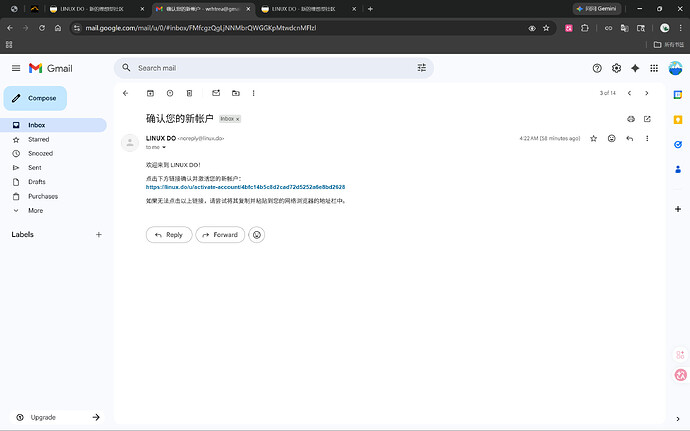Delete this email with trash icon
This screenshot has width=690, height=431.
coord(189,93)
